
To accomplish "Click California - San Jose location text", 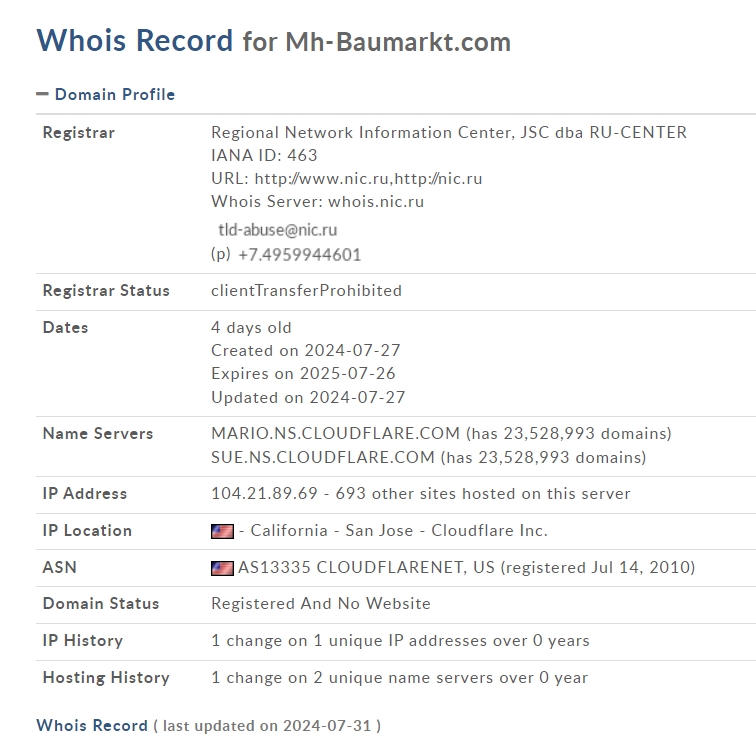I will [332, 530].
